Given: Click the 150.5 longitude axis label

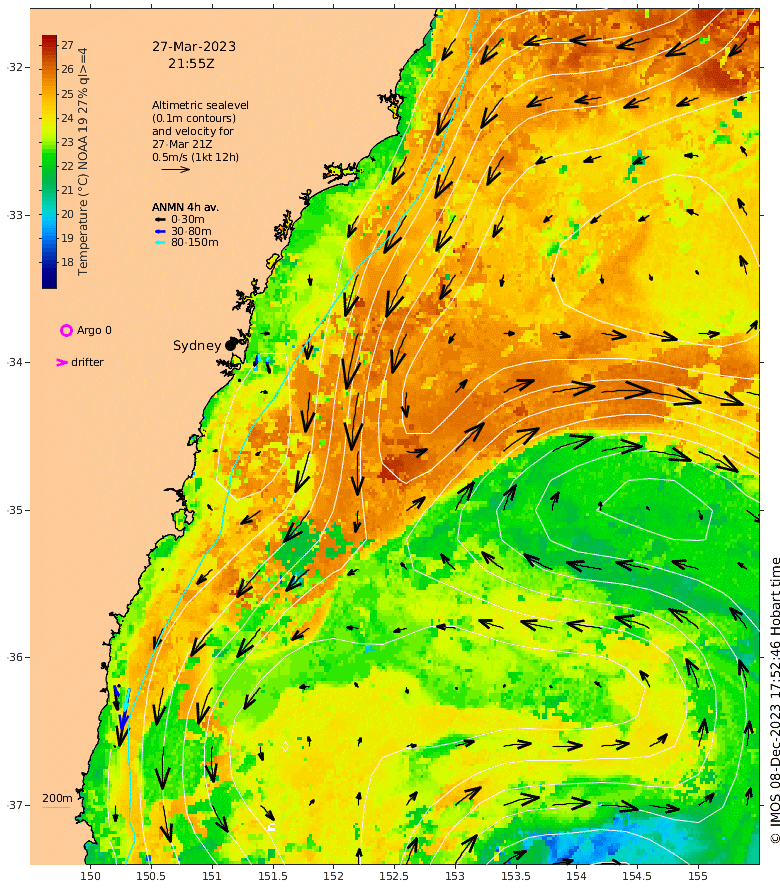Looking at the screenshot, I should pyautogui.click(x=151, y=876).
